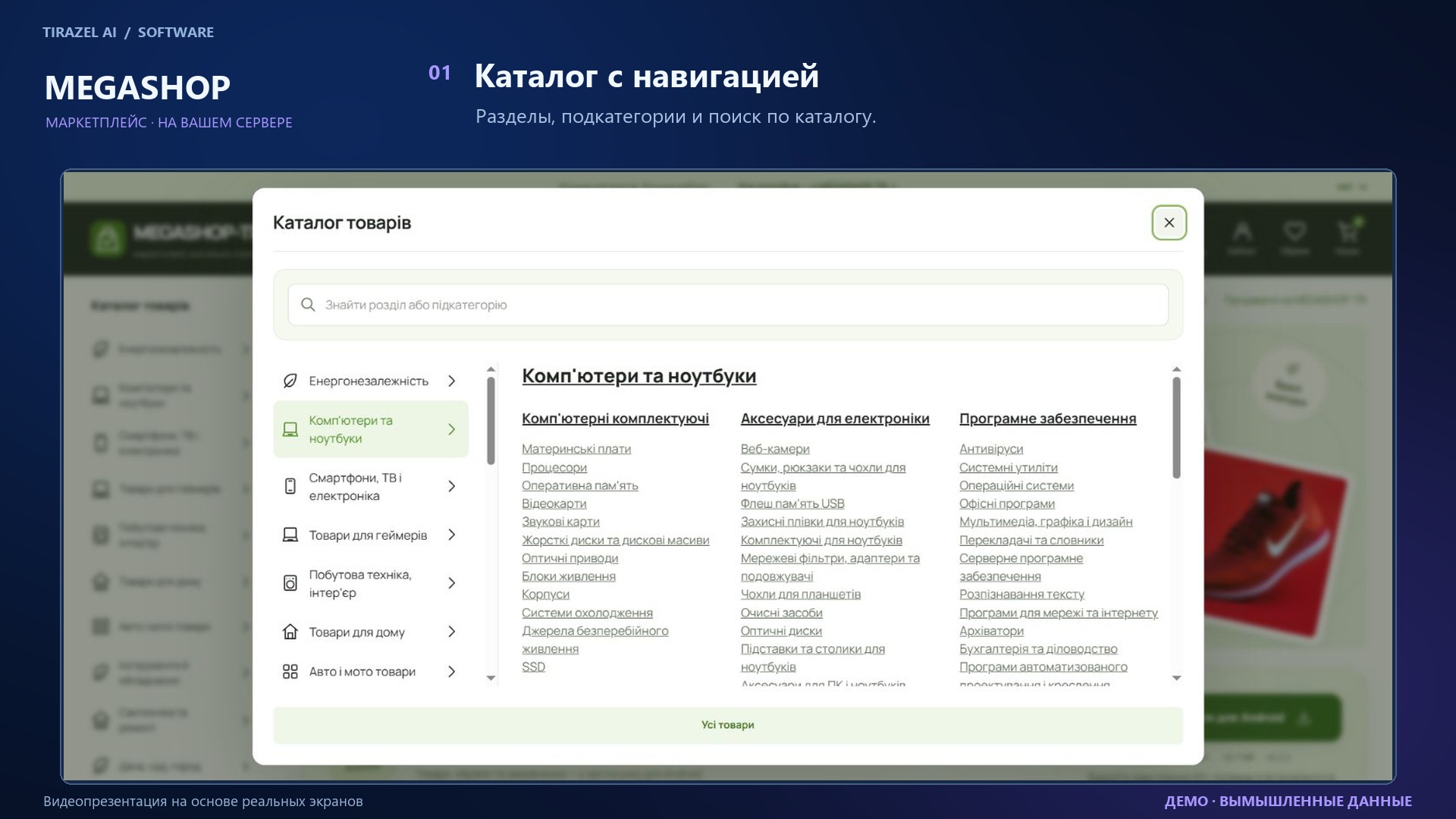Open Архіватори link
This screenshot has height=819, width=1456.
tap(991, 631)
